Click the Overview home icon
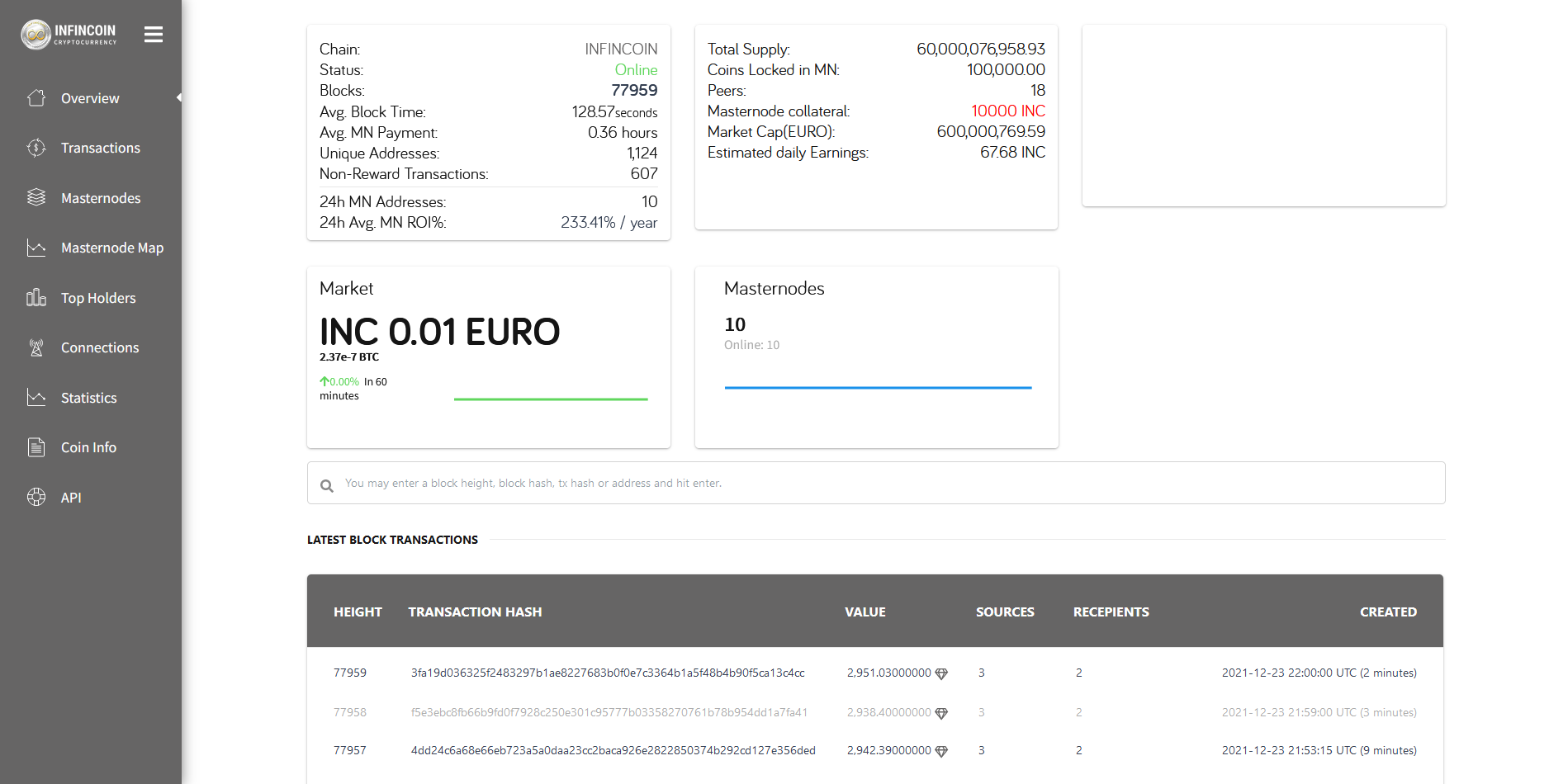 point(36,98)
